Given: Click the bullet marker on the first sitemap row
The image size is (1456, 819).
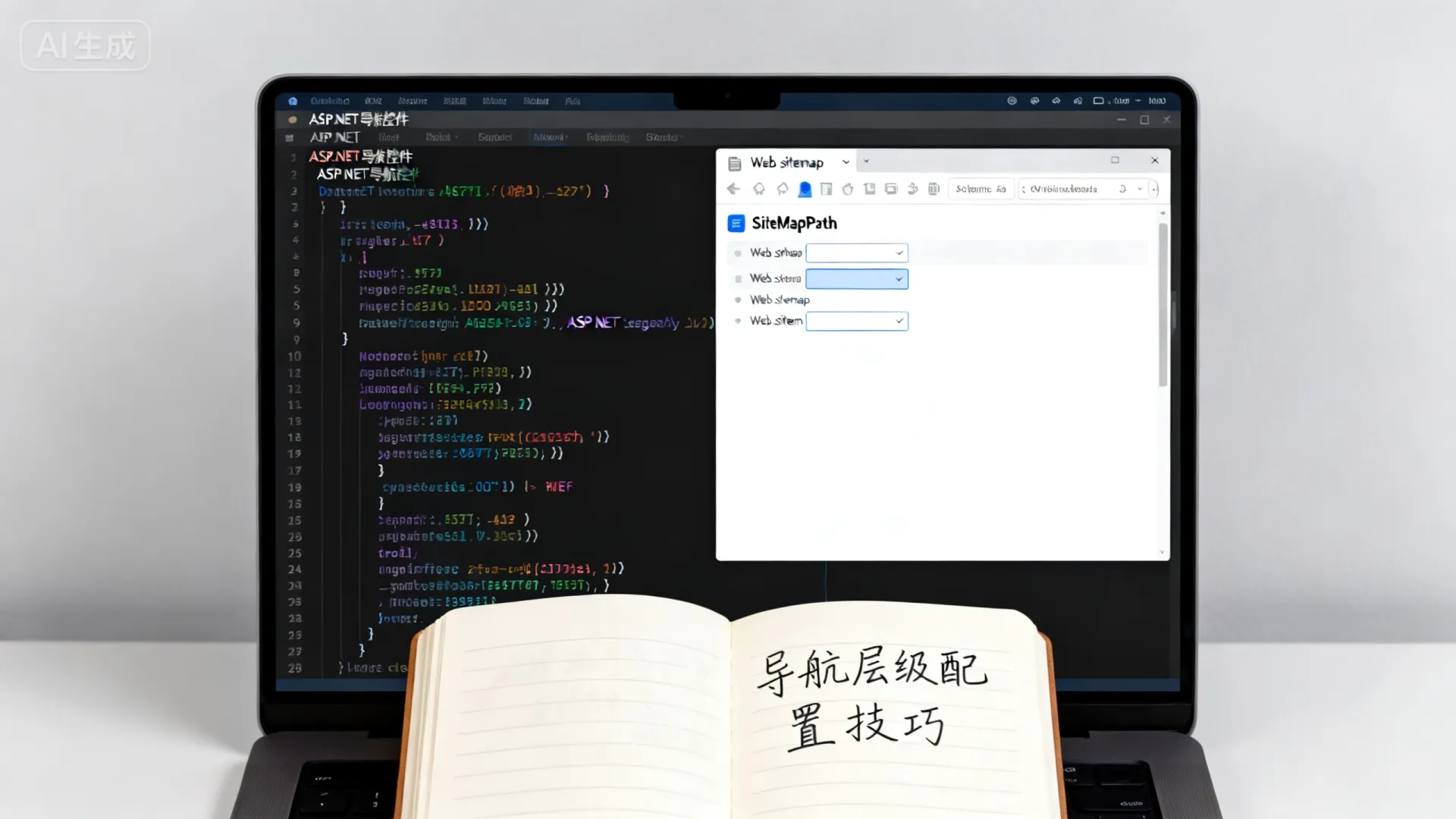Looking at the screenshot, I should [738, 253].
